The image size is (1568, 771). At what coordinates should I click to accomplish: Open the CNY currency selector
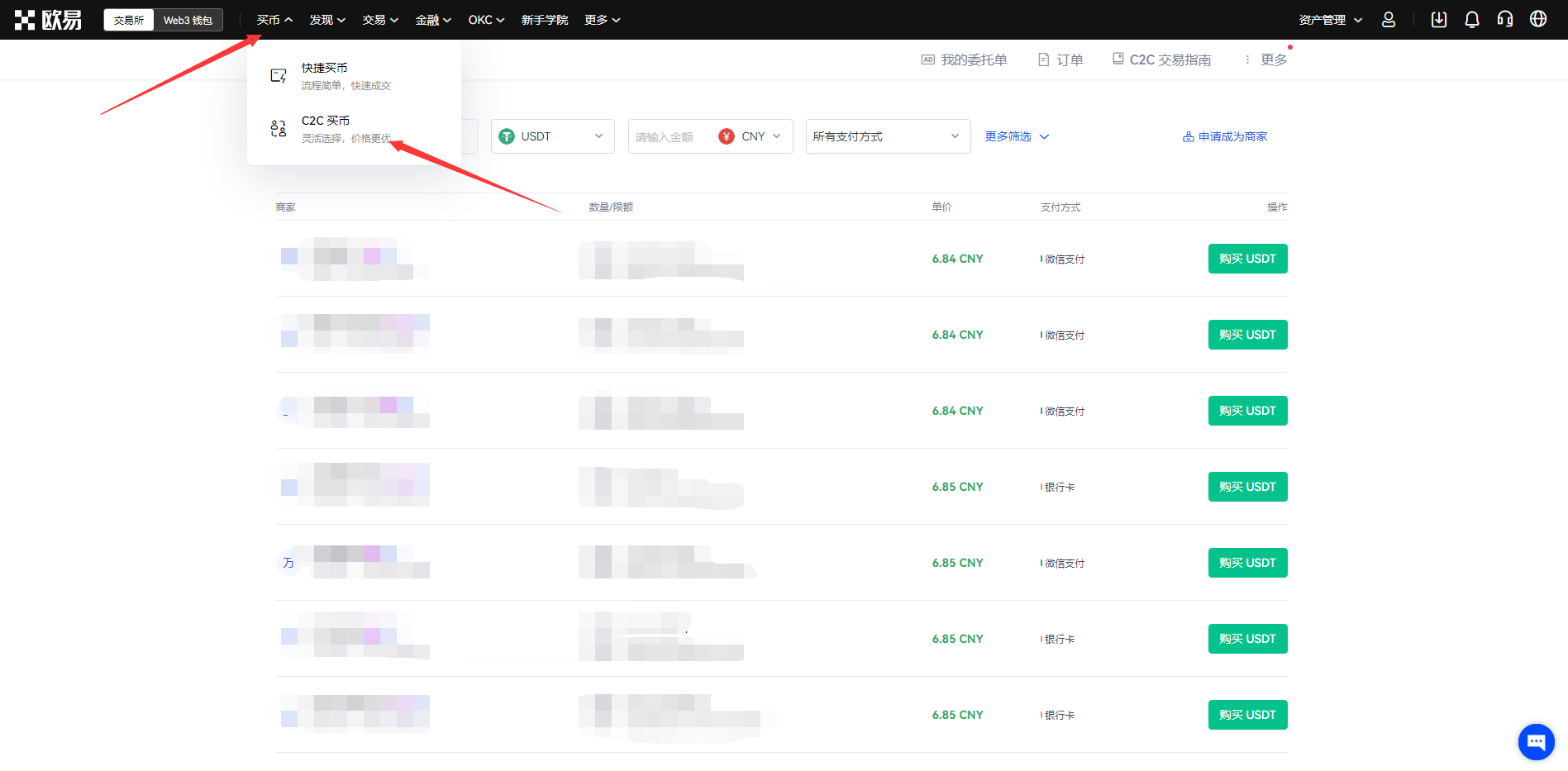click(x=751, y=136)
